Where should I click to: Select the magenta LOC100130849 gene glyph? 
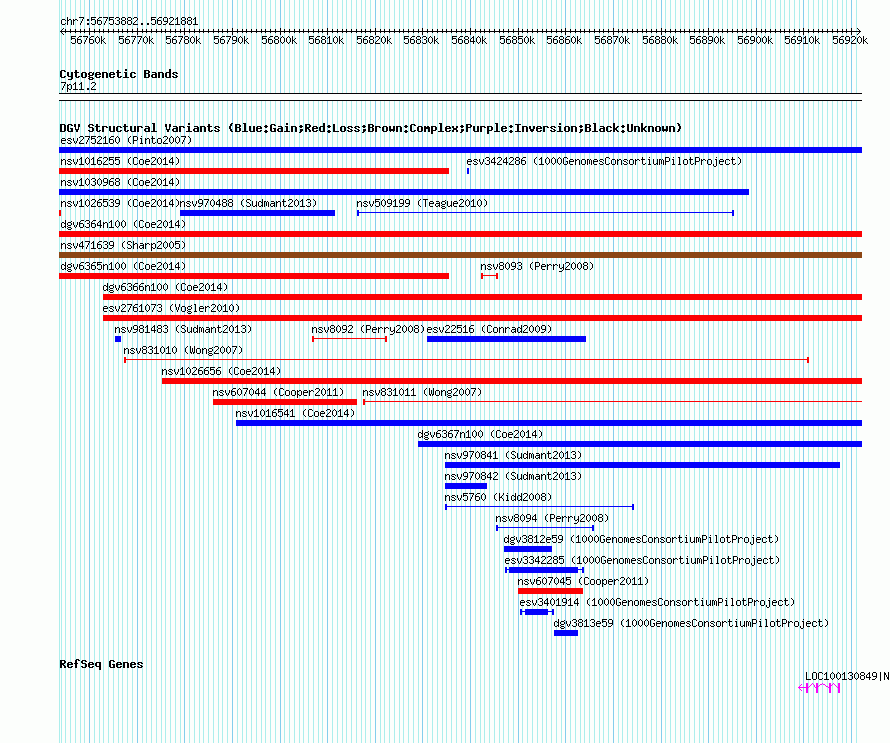pyautogui.click(x=819, y=688)
